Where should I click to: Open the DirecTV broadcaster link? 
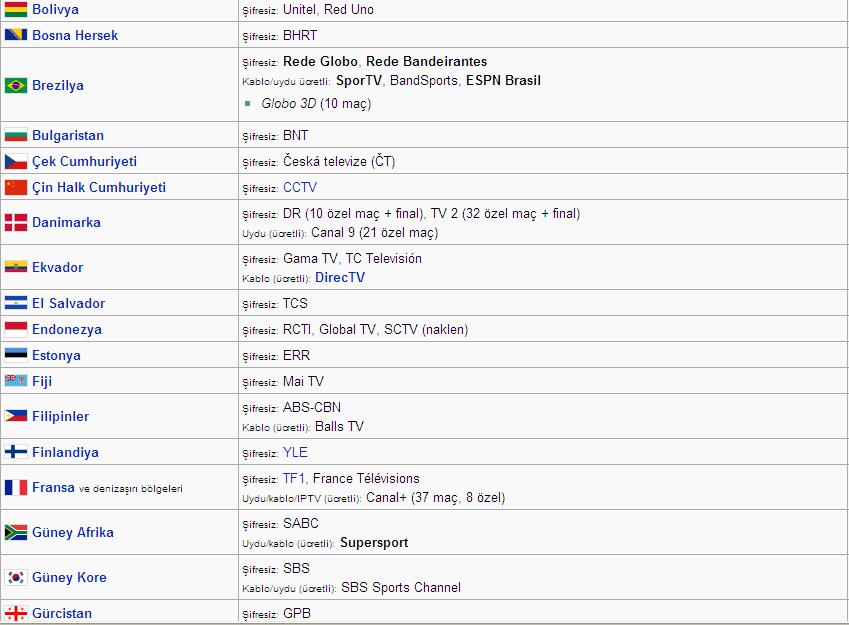(x=340, y=277)
